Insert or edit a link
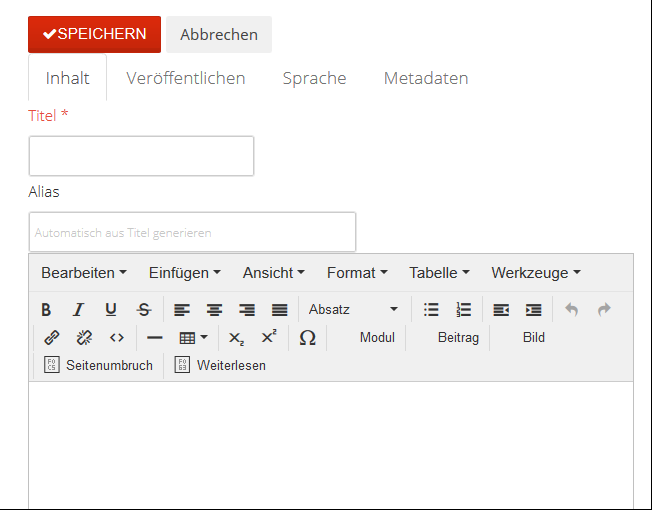The image size is (652, 510). [x=52, y=338]
